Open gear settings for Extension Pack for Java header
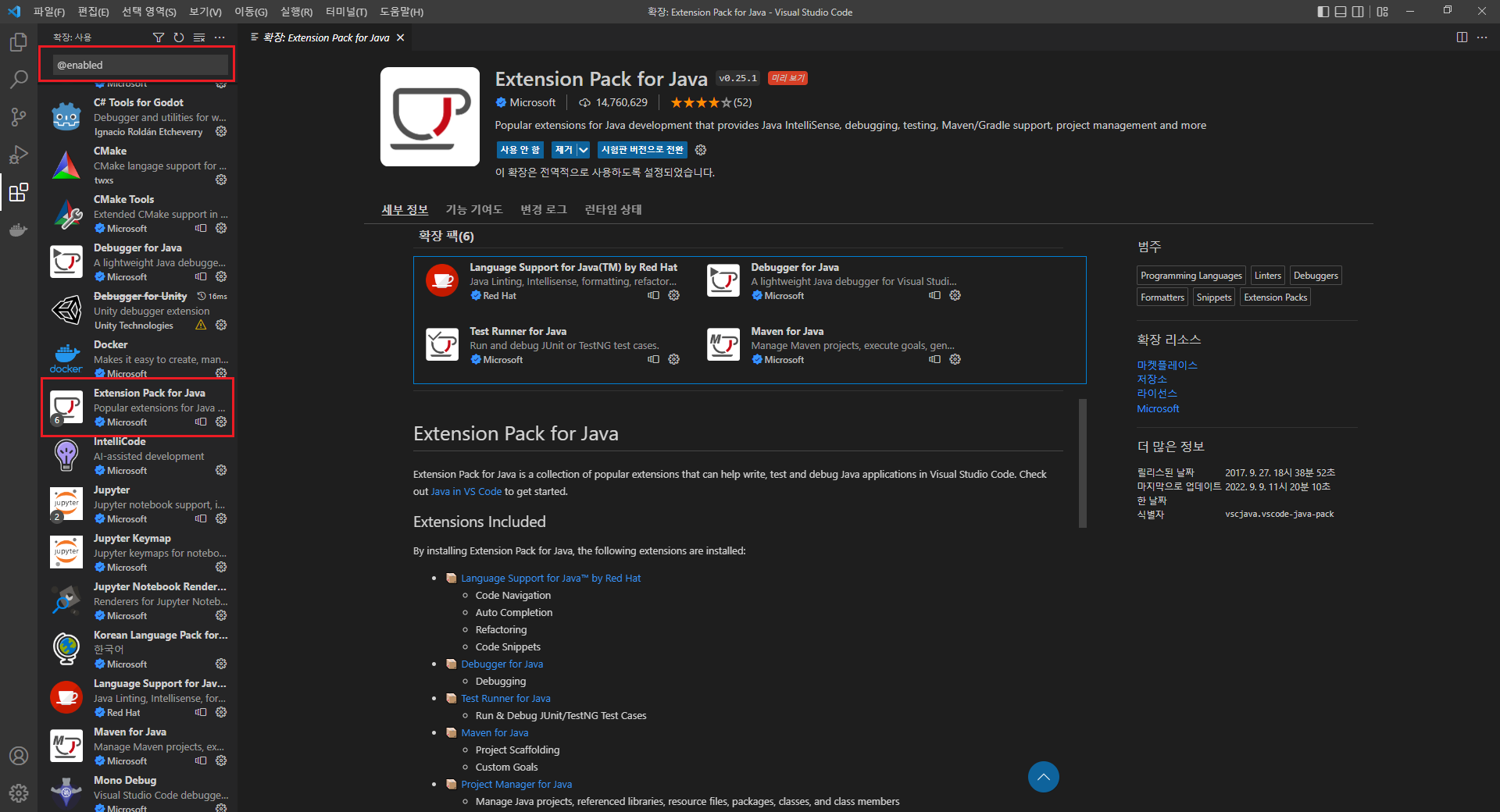 (701, 150)
